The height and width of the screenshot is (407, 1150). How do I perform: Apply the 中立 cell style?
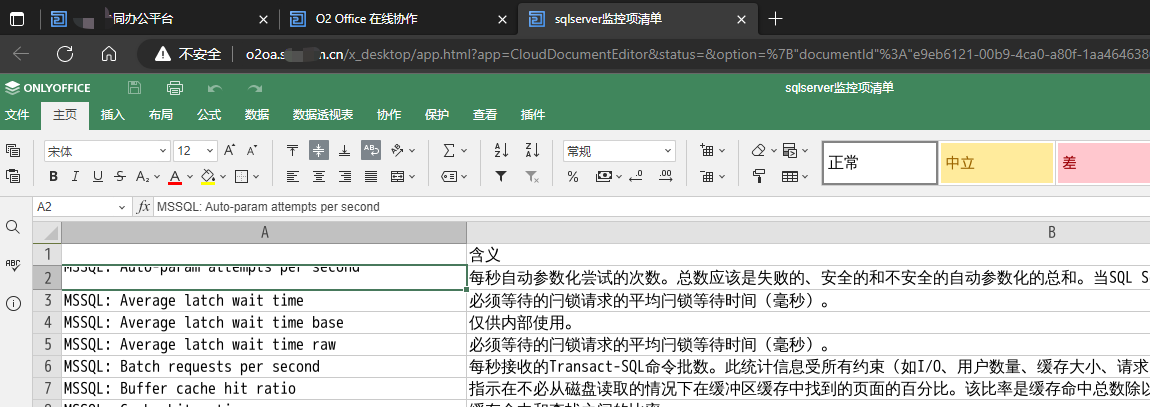996,163
